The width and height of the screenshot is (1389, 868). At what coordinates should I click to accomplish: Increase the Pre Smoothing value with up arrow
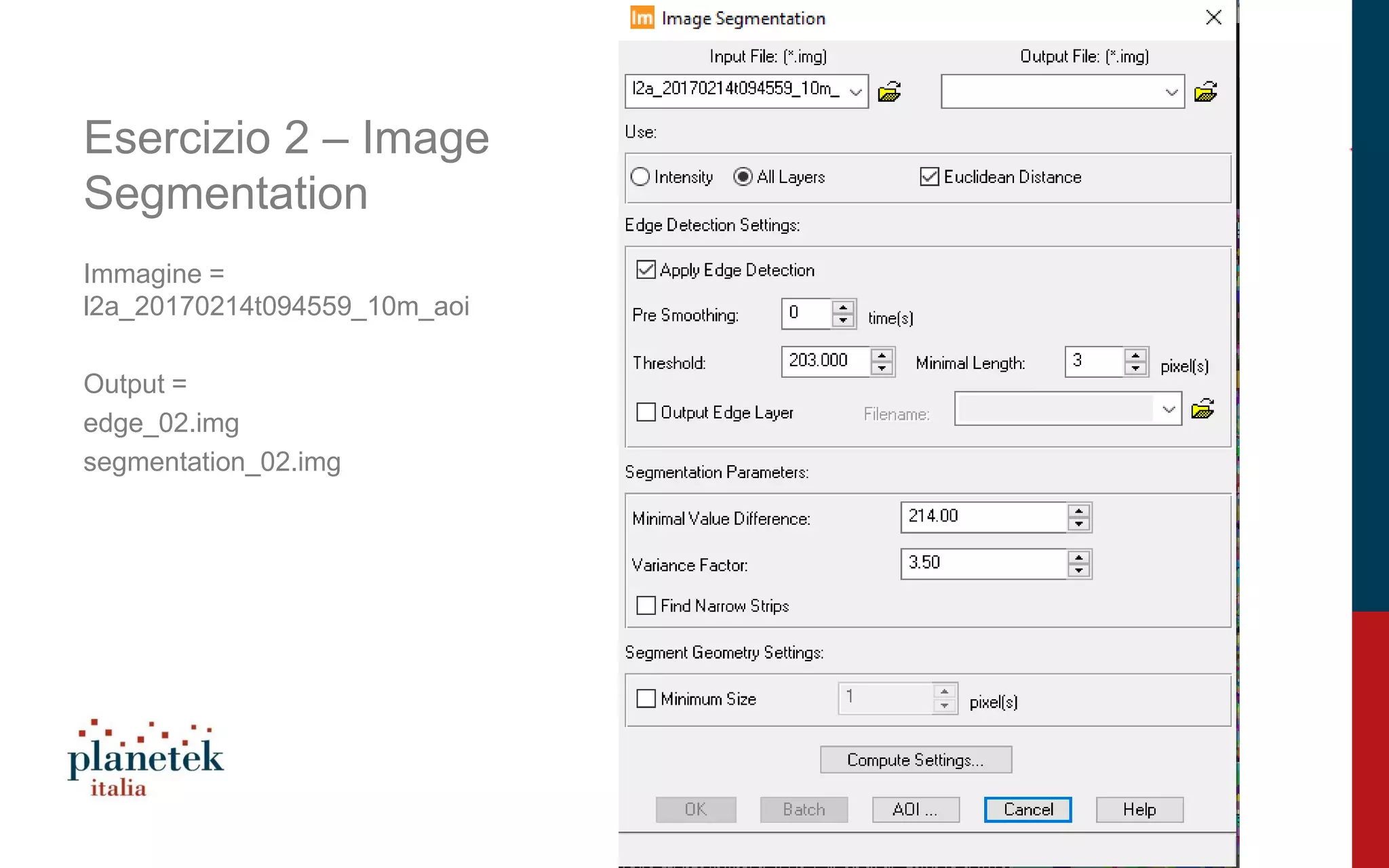tap(843, 307)
